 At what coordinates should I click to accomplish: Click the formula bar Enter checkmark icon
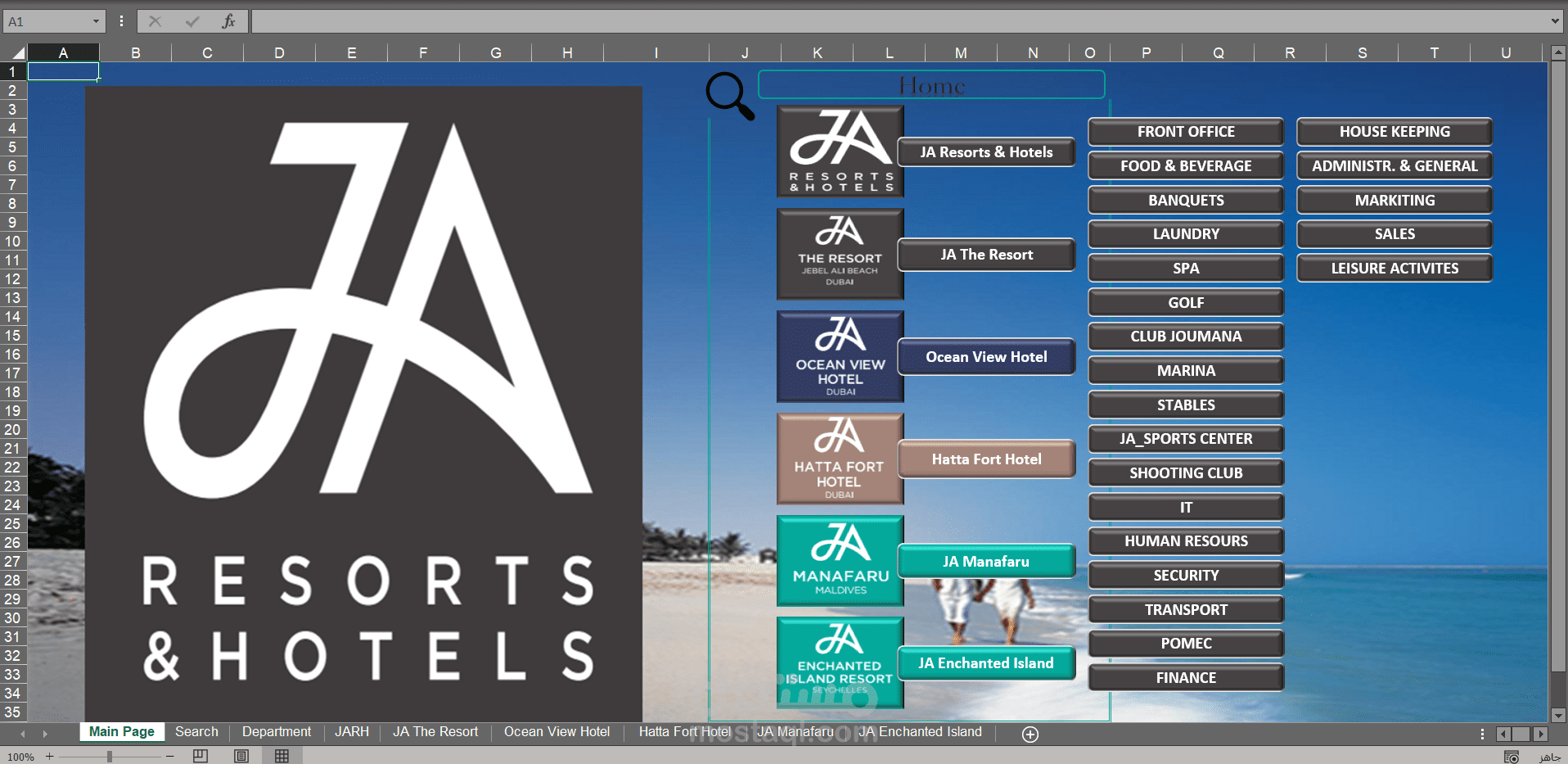[x=192, y=21]
